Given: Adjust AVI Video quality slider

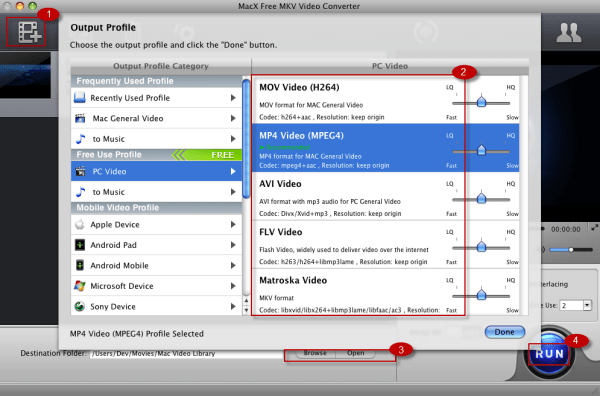Looking at the screenshot, I should click(481, 199).
